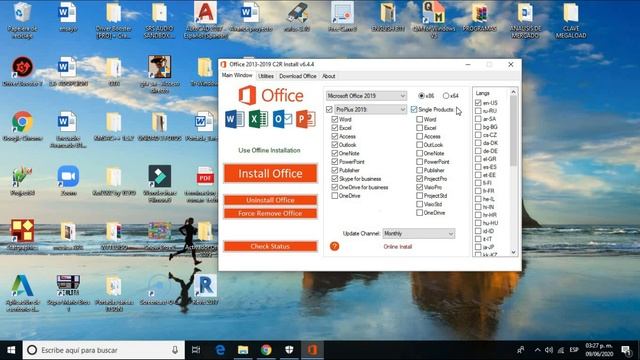The height and width of the screenshot is (360, 640).
Task: Toggle the Single Products checkbox
Action: click(x=414, y=109)
